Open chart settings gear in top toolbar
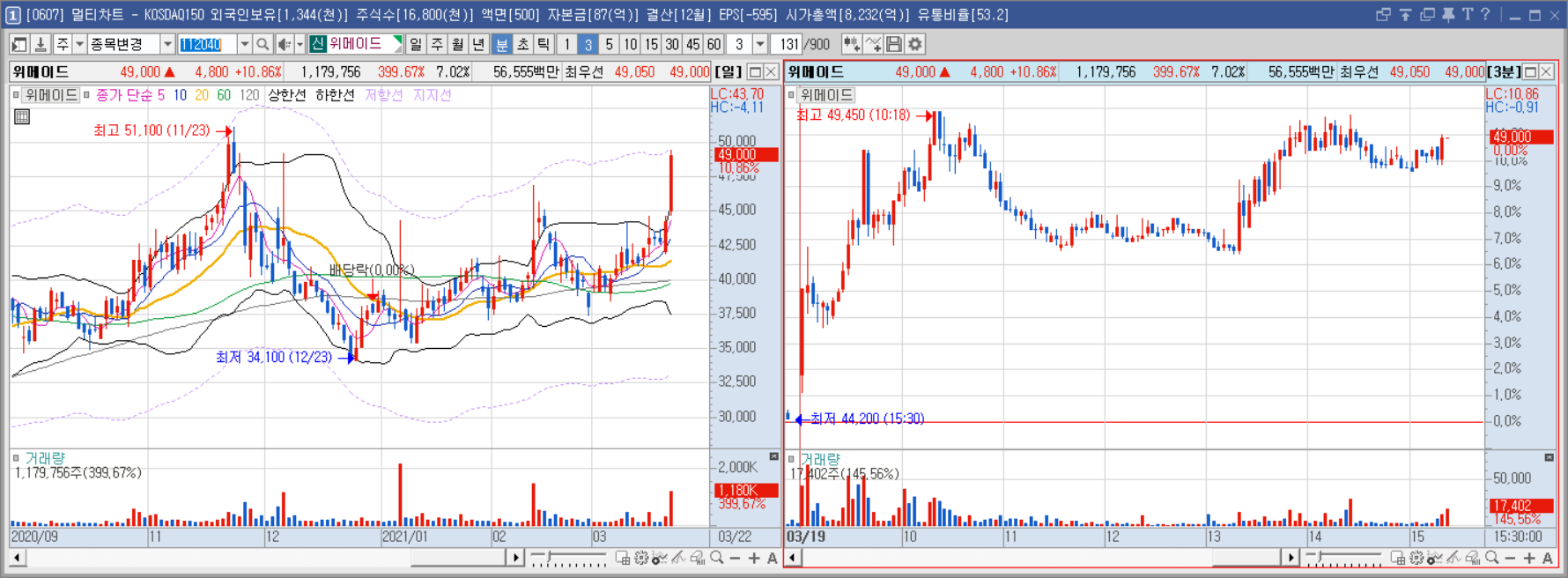Image resolution: width=1568 pixels, height=578 pixels. click(x=915, y=44)
